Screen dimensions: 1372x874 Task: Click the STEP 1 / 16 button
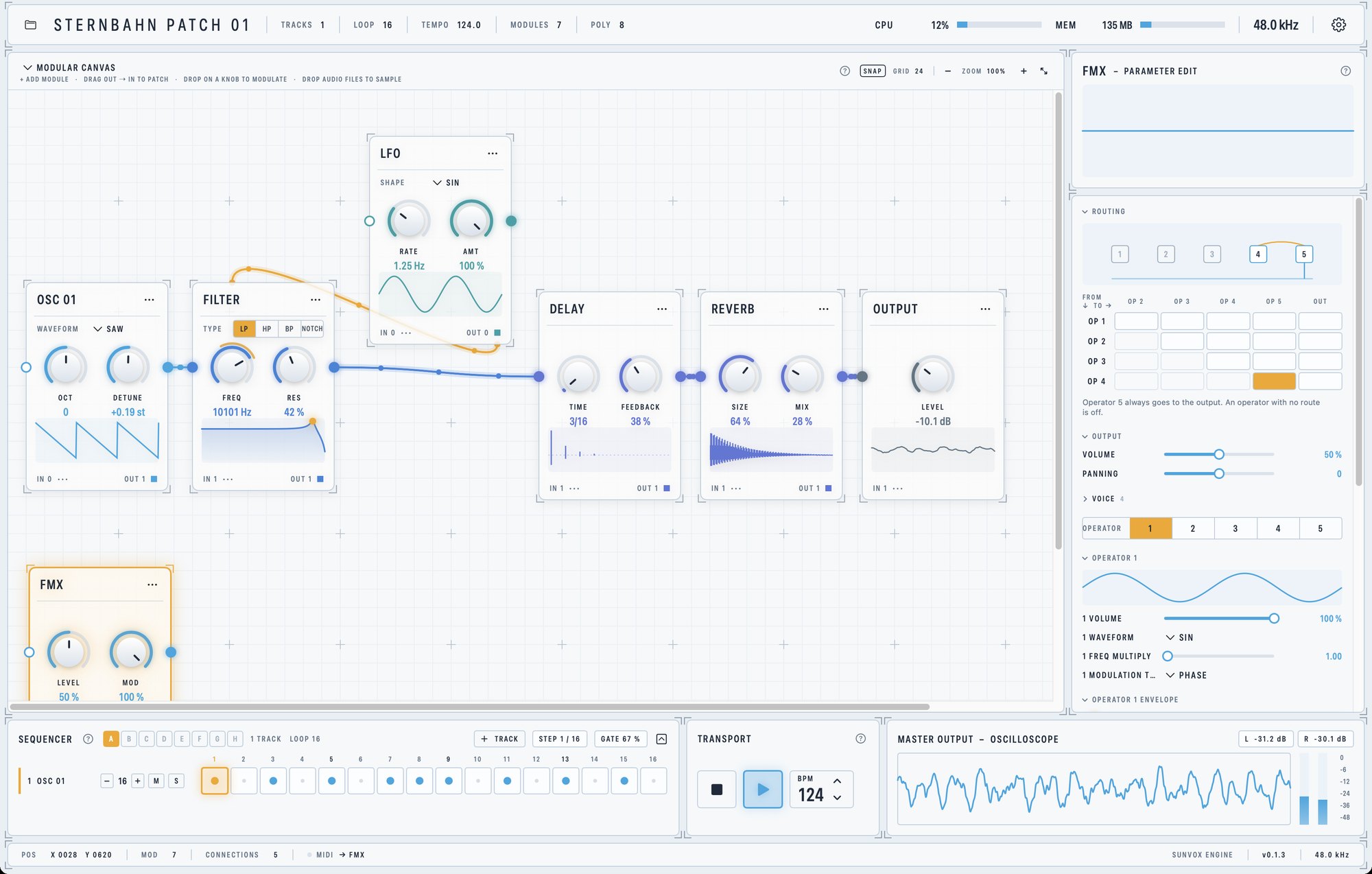[x=559, y=739]
